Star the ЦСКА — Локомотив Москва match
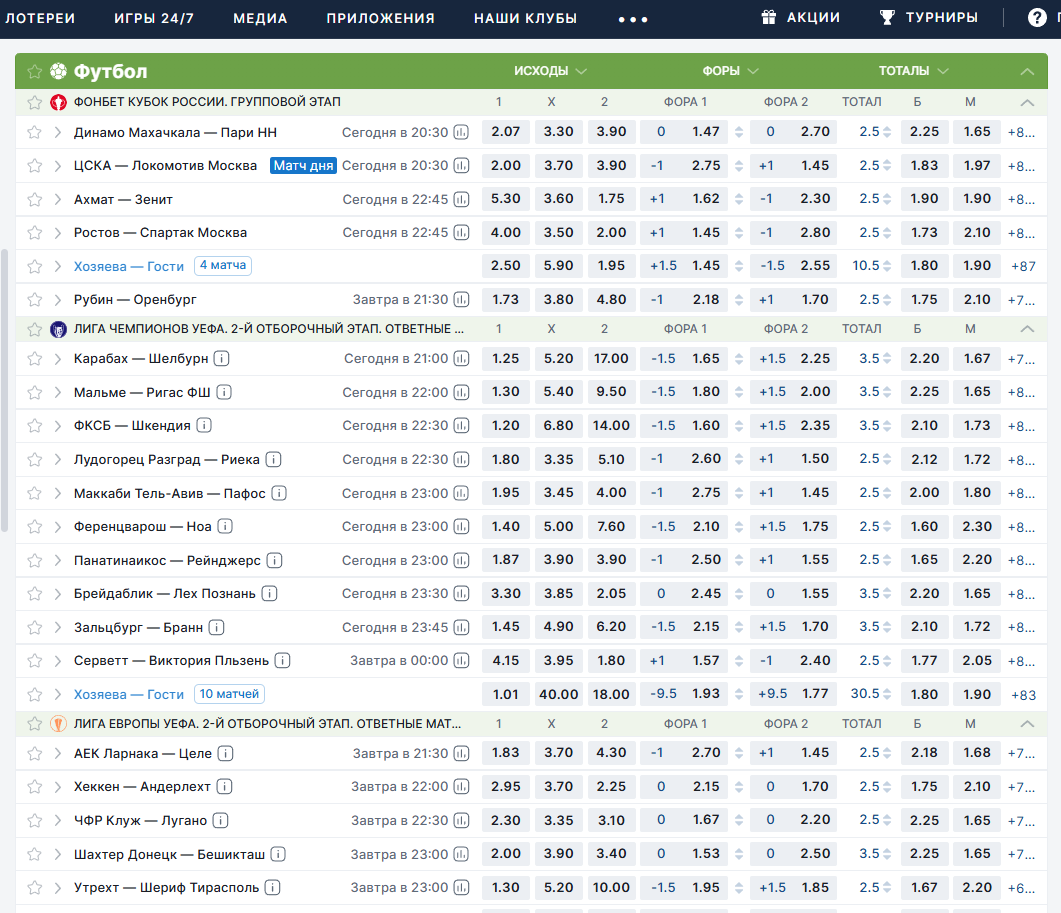The width and height of the screenshot is (1061, 913). click(35, 166)
